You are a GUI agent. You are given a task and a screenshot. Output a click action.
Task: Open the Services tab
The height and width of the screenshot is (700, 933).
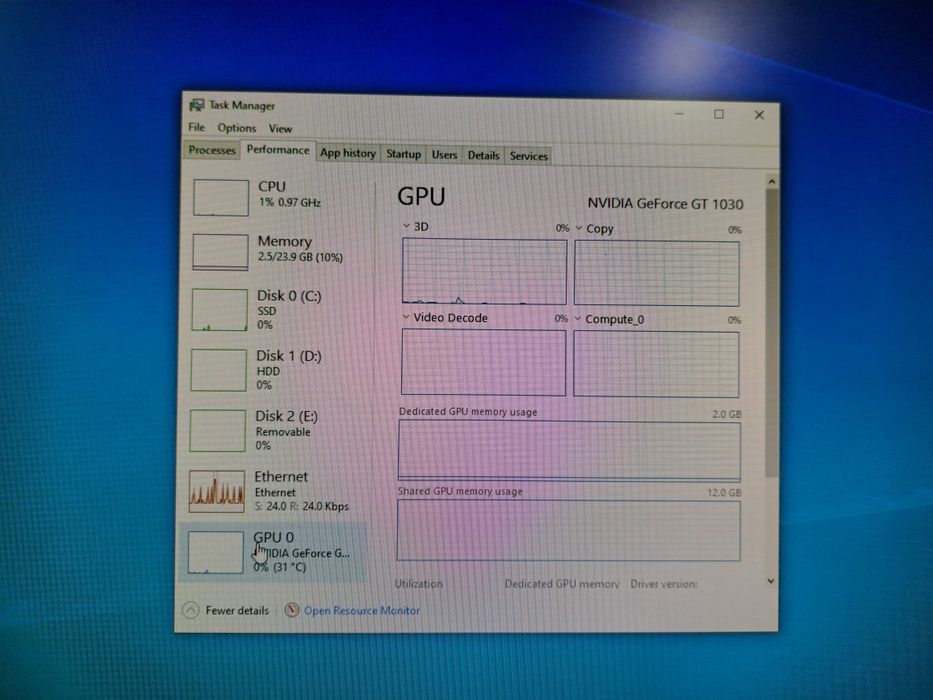[x=528, y=156]
